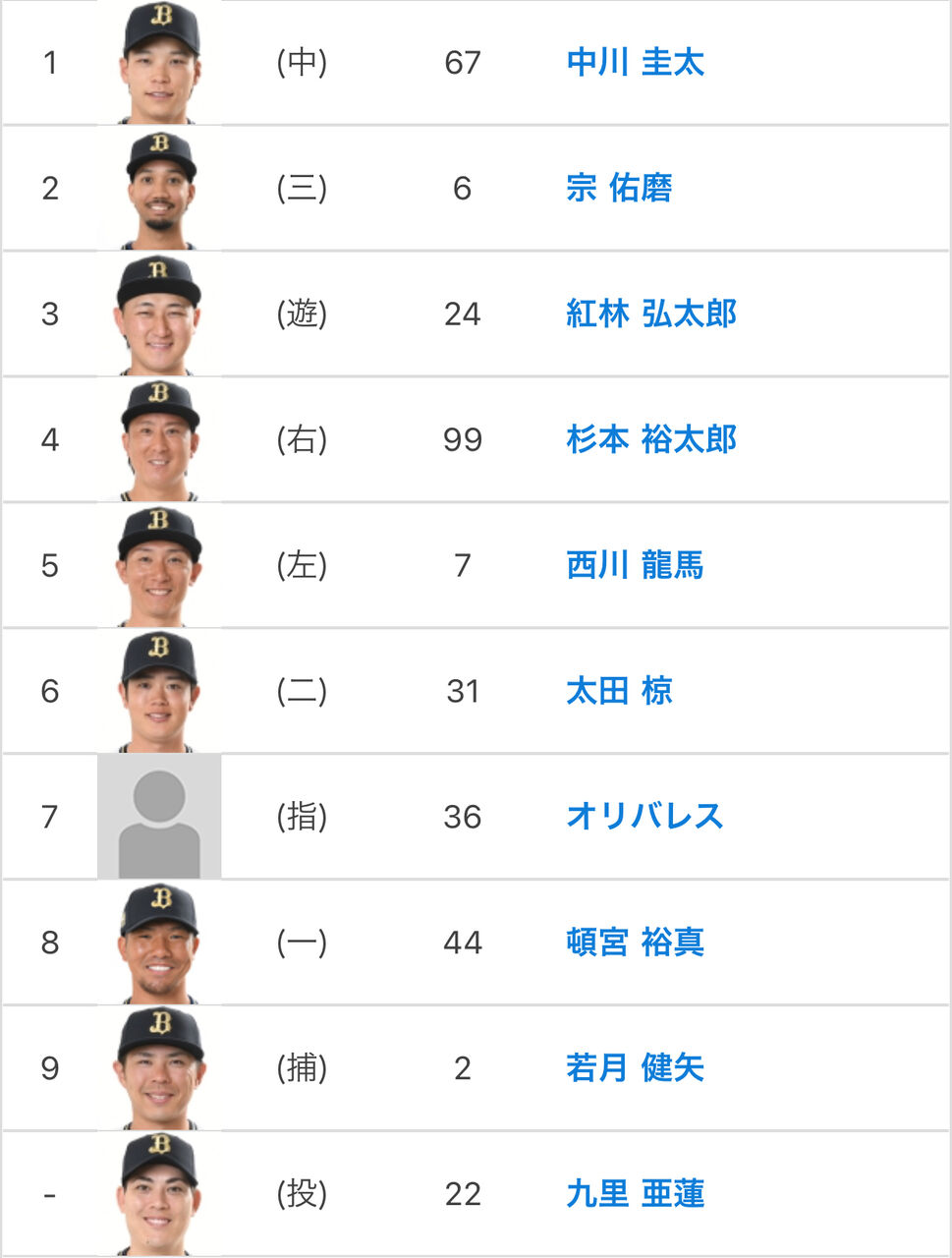This screenshot has height=1258, width=952.
Task: Click the photo of first baseman number 44
Action: (159, 943)
